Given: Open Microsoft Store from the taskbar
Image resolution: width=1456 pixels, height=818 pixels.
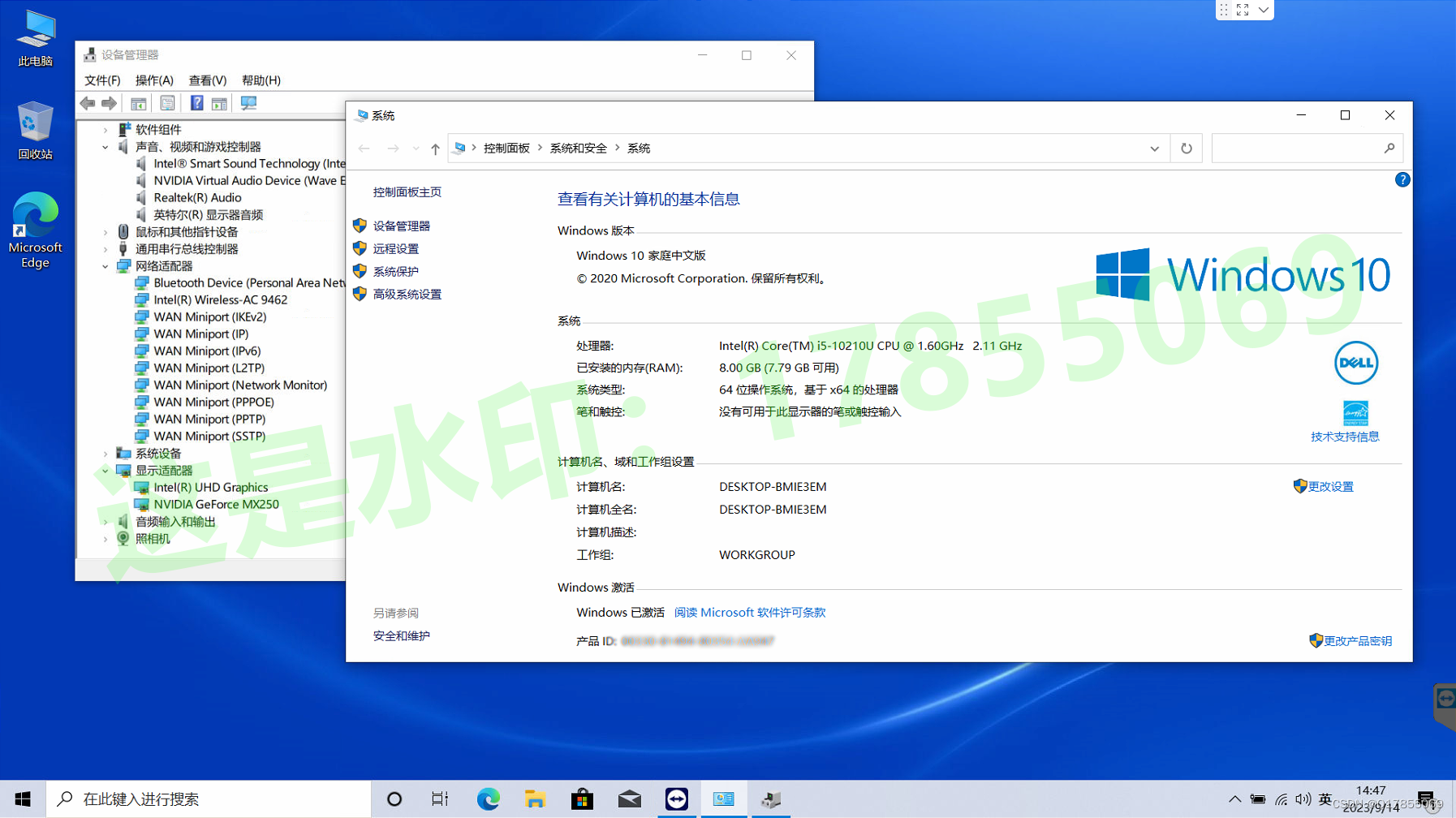Looking at the screenshot, I should [x=582, y=799].
